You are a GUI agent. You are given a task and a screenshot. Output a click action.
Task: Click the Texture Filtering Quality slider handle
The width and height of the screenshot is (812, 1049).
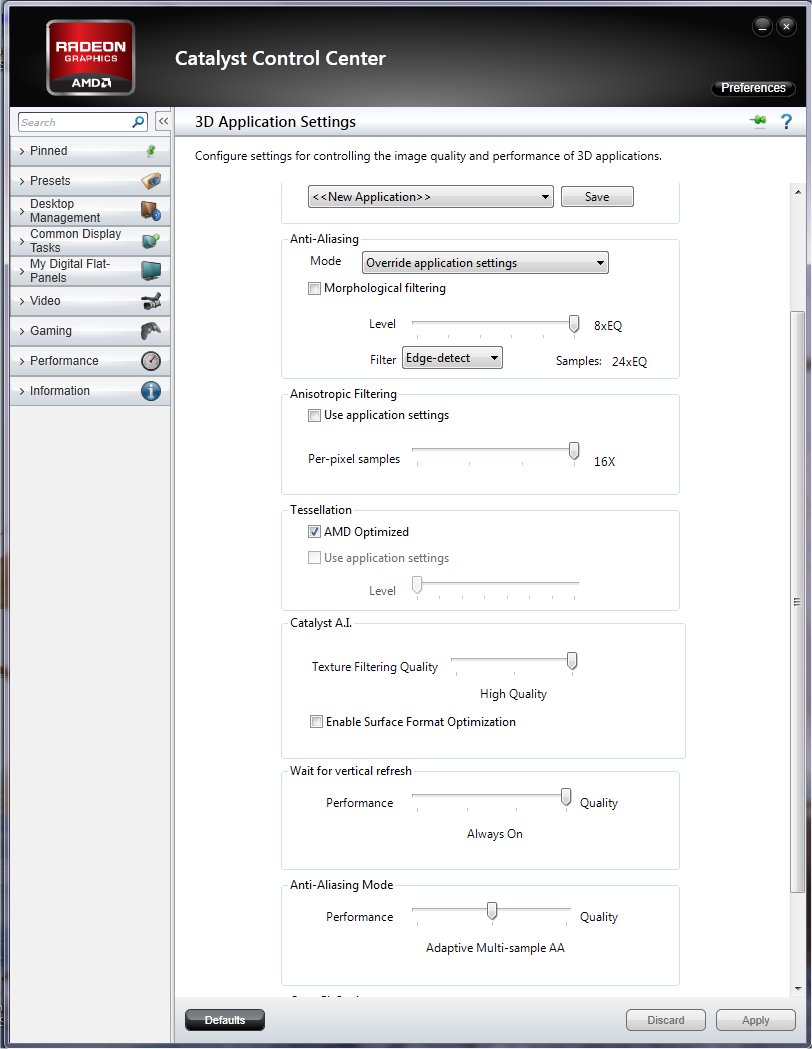572,661
